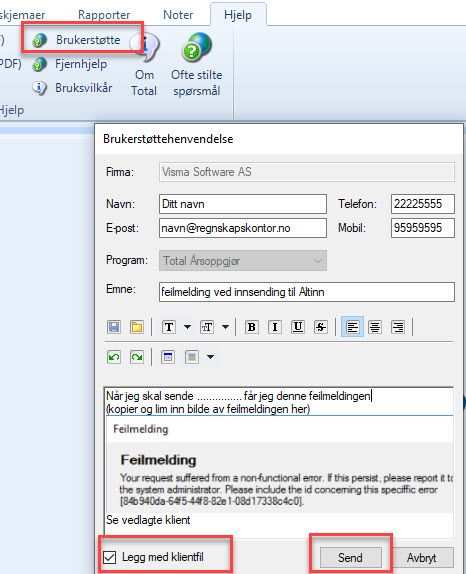Center align the text

click(x=375, y=327)
